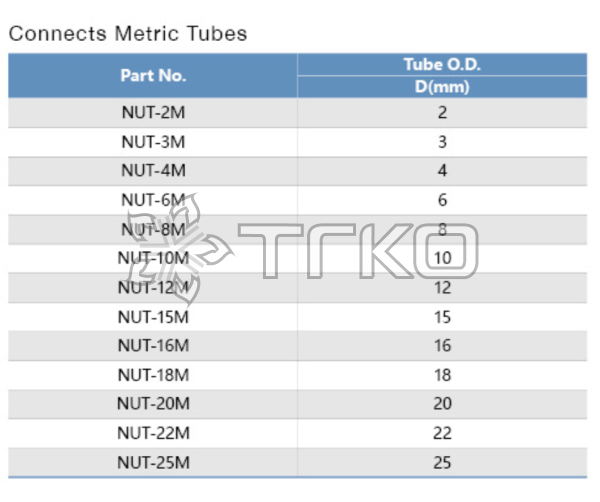This screenshot has width=600, height=502.
Task: Click part number NUT-4M
Action: click(153, 171)
